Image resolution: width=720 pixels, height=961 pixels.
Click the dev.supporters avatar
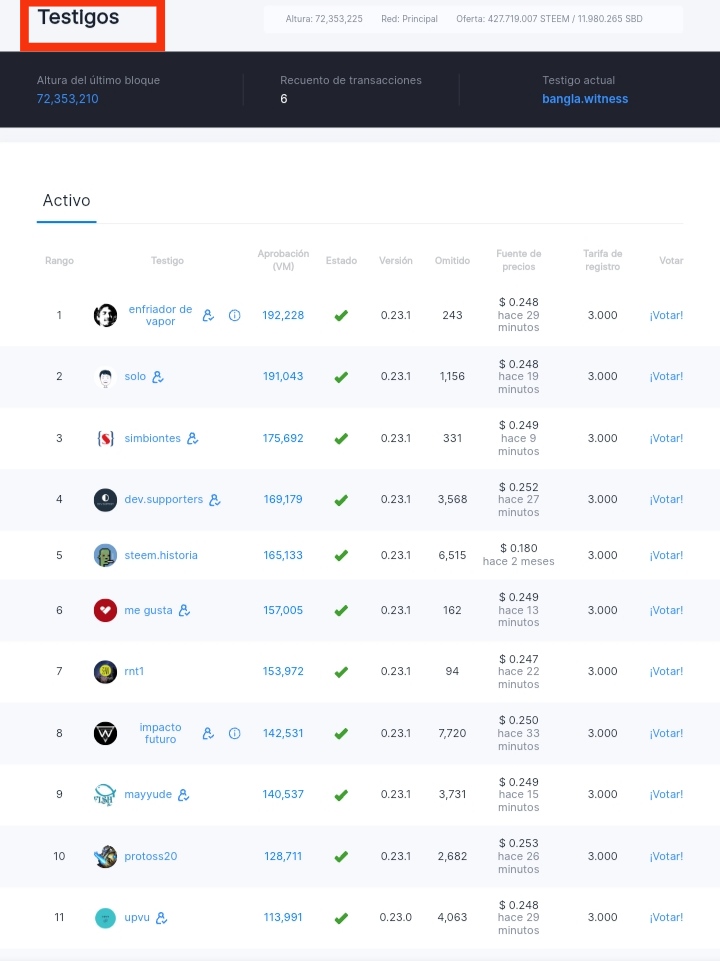(105, 499)
